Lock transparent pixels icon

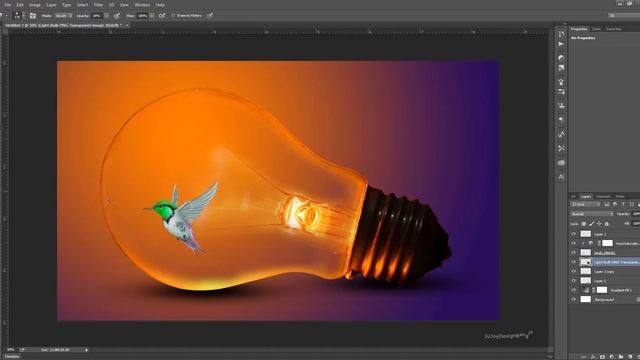584,224
